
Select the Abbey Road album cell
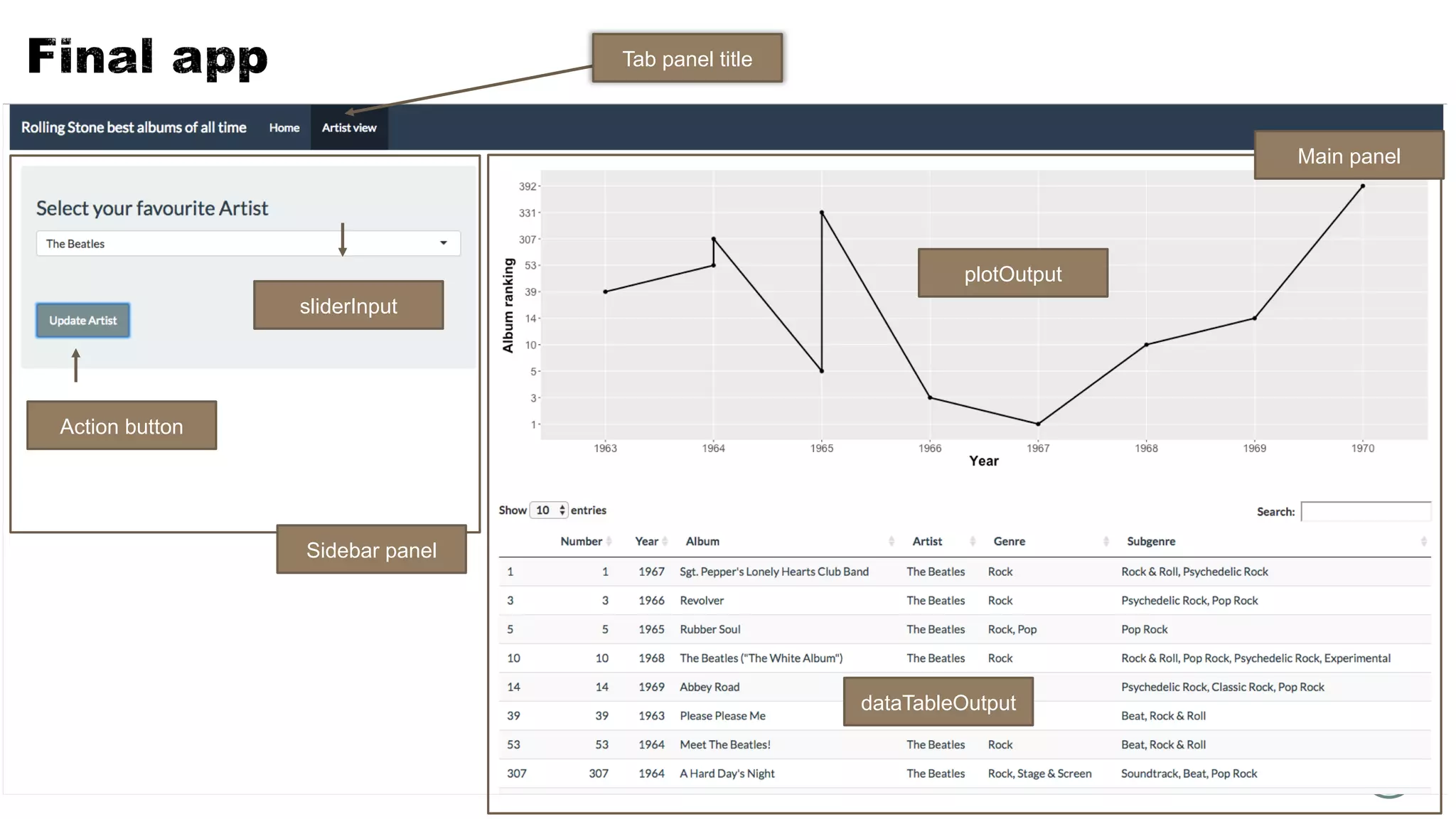pyautogui.click(x=710, y=687)
